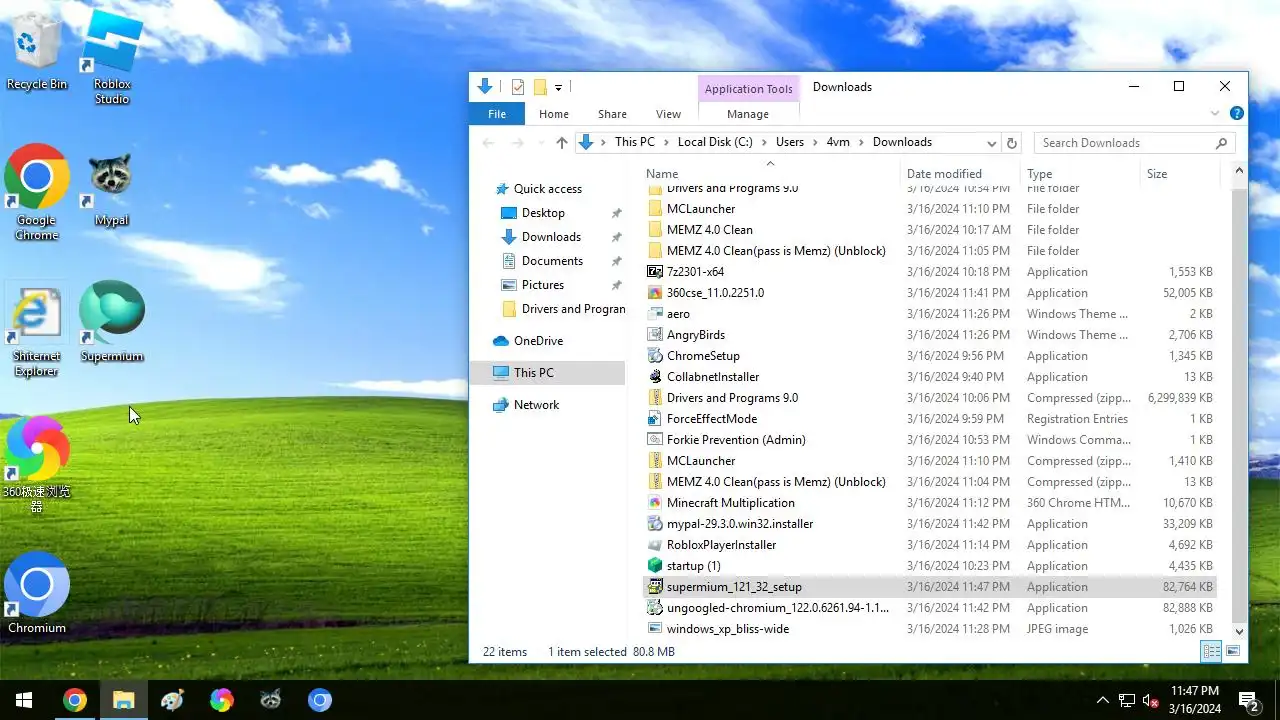Select Chromium desktop shortcut

37,593
